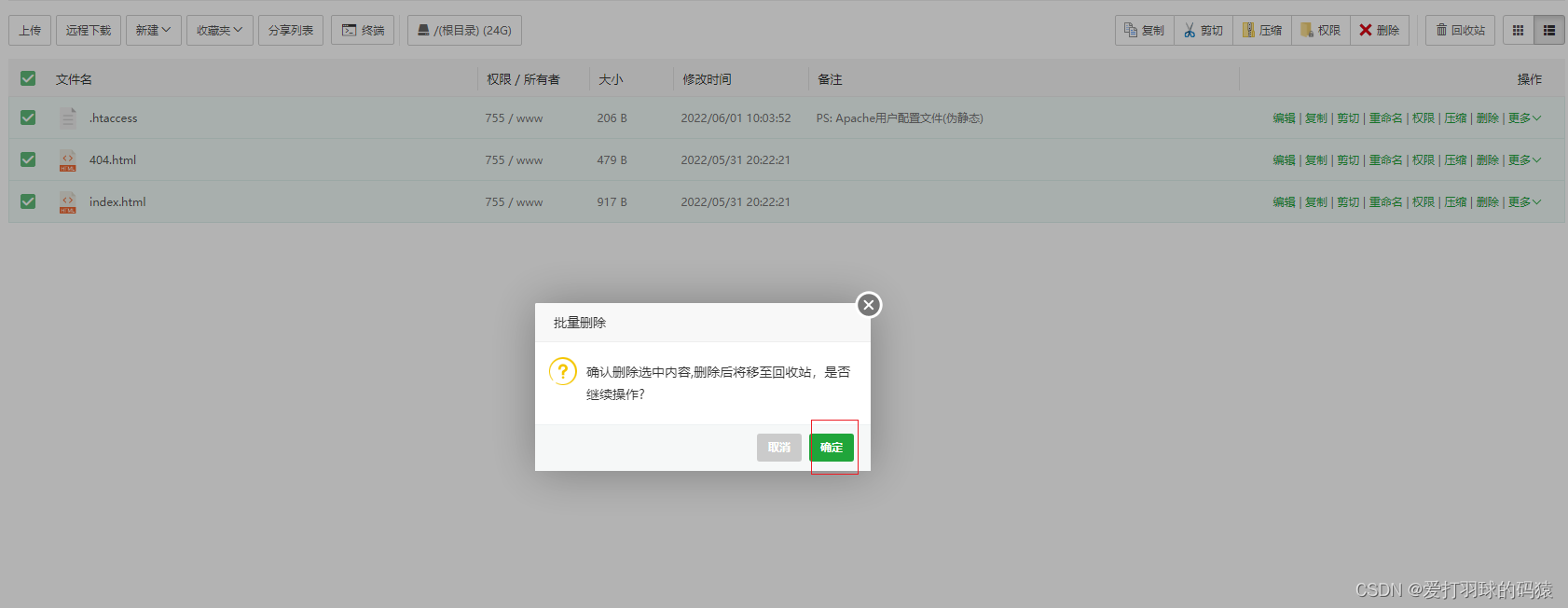Expand 更多 in .htaccess row

pyautogui.click(x=1525, y=118)
